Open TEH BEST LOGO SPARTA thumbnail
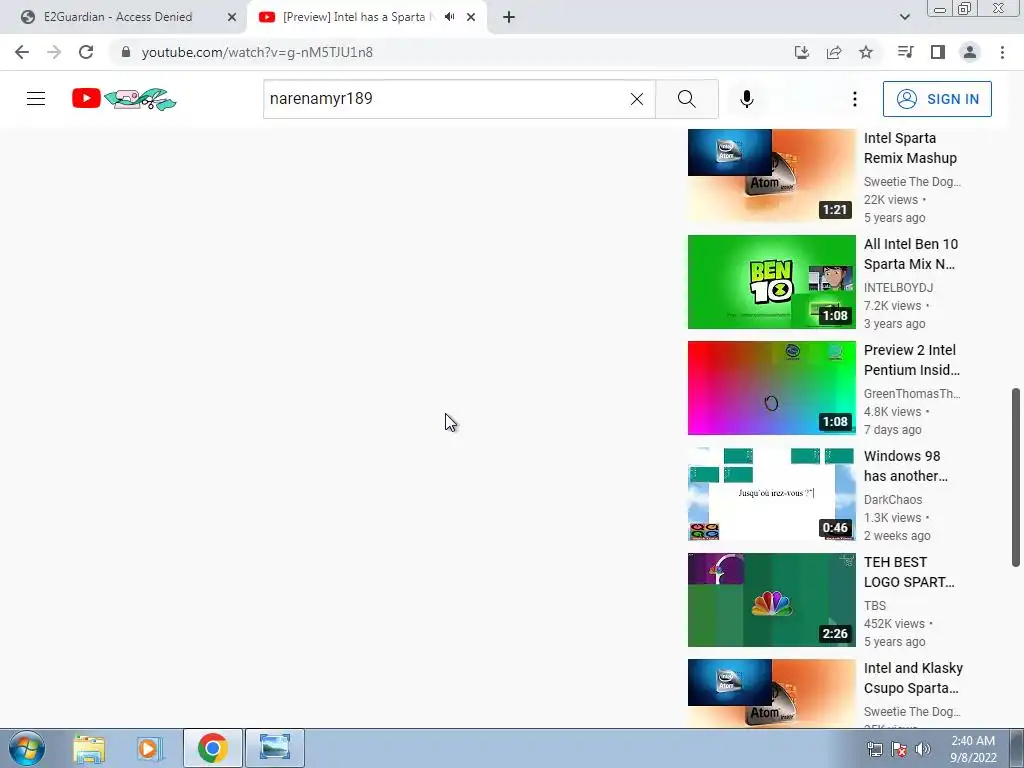Viewport: 1024px width, 768px height. 771,600
